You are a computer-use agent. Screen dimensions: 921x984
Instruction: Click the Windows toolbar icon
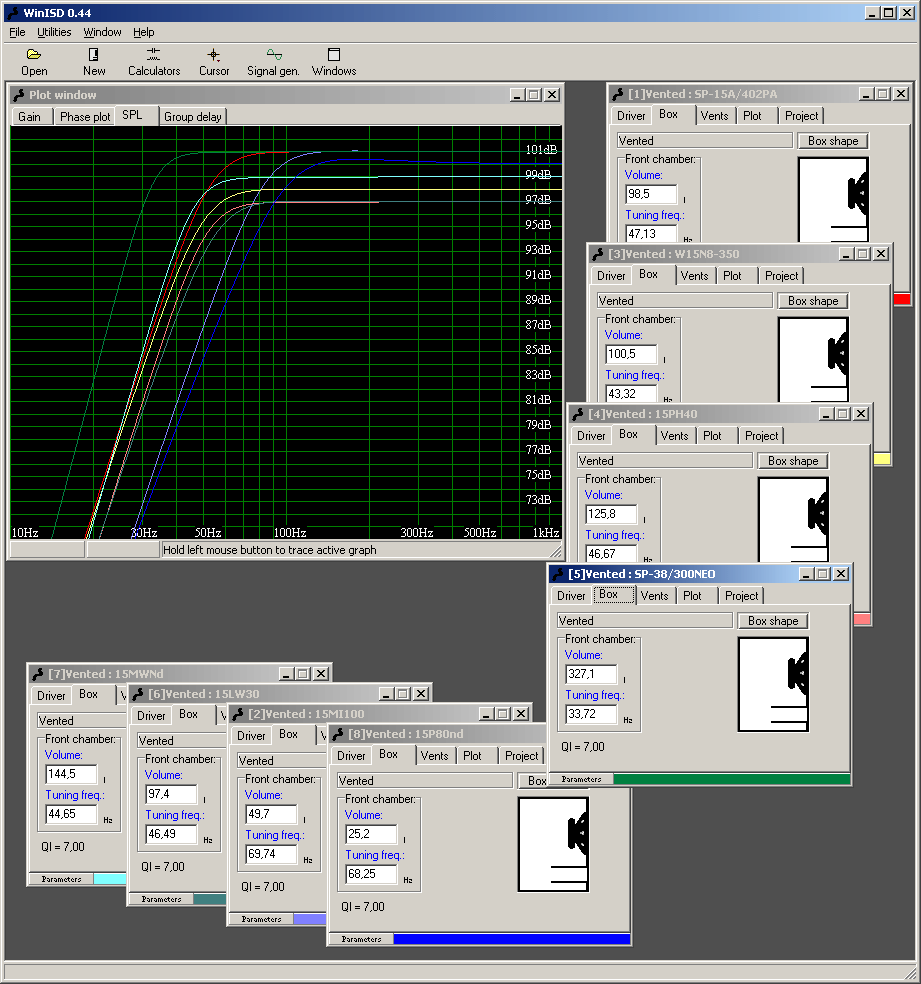tap(334, 56)
